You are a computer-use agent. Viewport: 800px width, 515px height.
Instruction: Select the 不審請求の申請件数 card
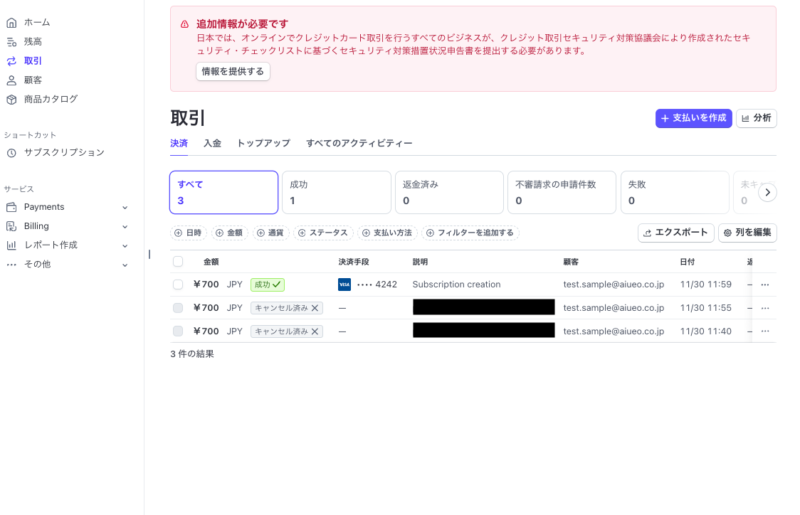click(x=562, y=192)
